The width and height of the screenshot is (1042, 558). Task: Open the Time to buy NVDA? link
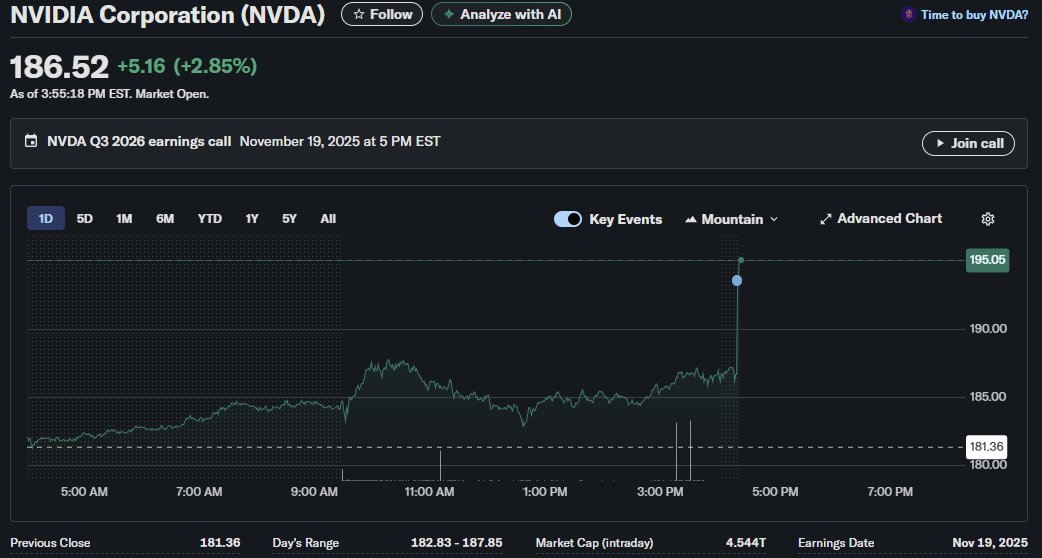click(974, 15)
